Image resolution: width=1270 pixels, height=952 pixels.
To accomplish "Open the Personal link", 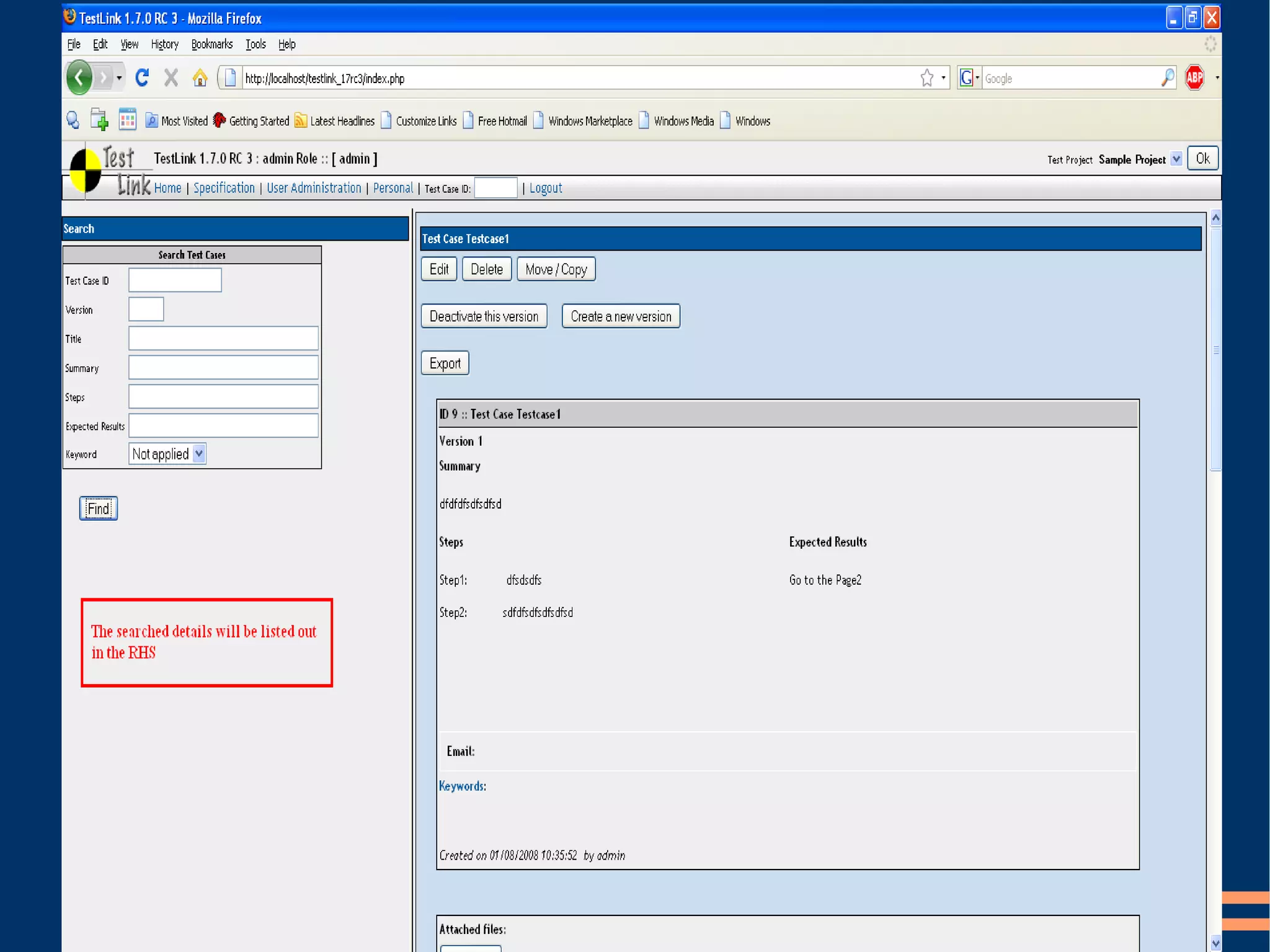I will click(393, 188).
